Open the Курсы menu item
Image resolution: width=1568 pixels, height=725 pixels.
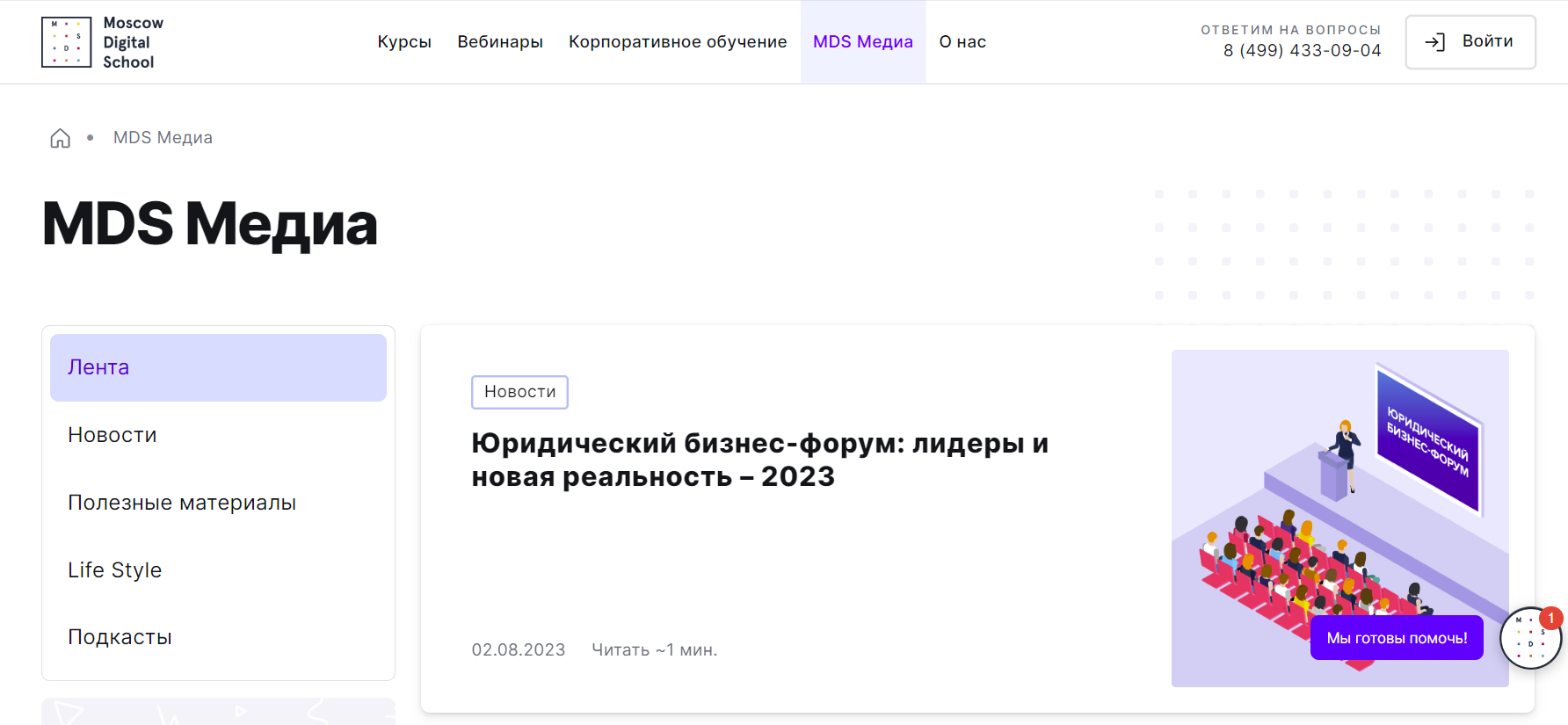coord(404,41)
